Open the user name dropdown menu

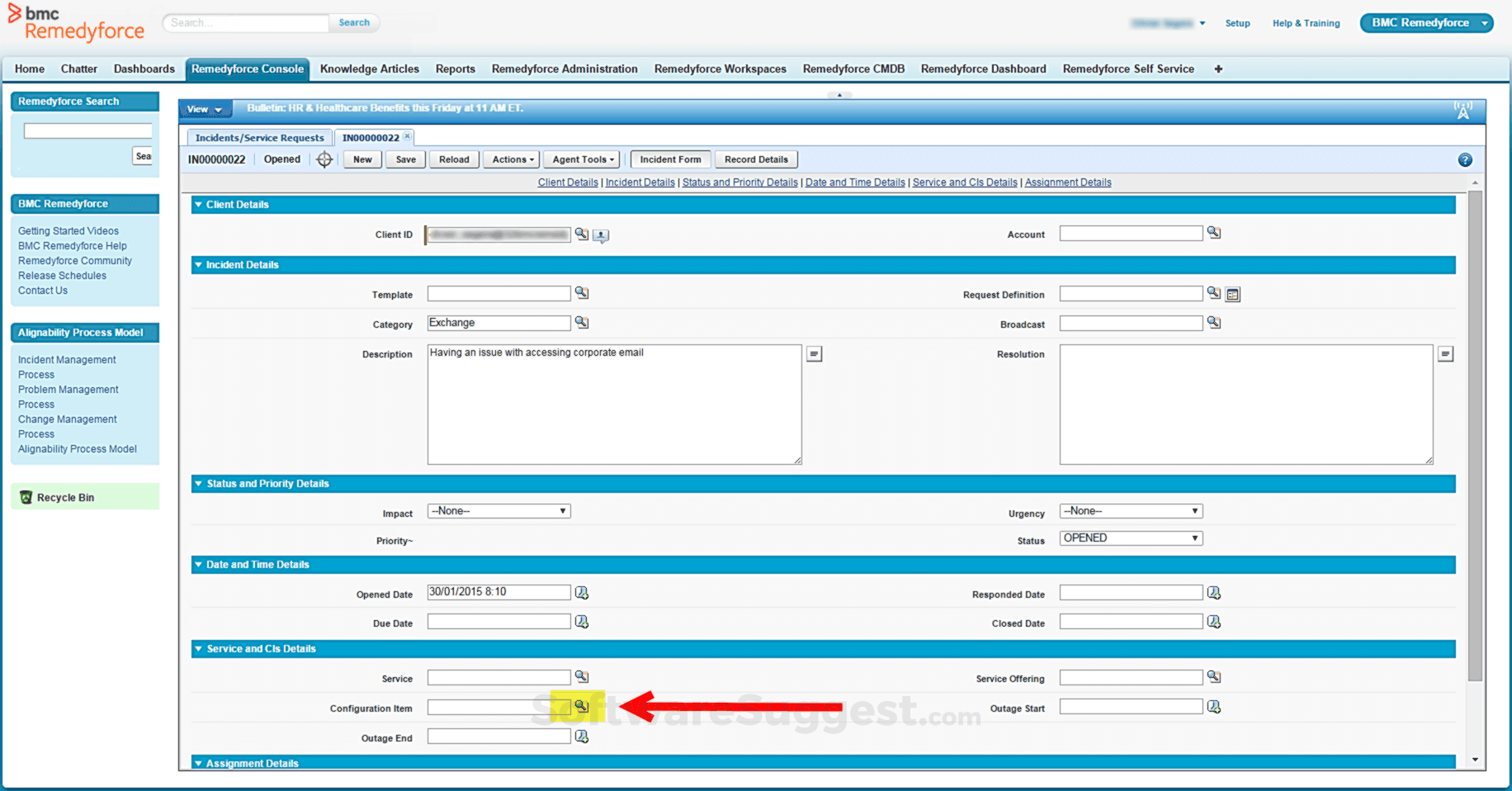pos(1168,23)
